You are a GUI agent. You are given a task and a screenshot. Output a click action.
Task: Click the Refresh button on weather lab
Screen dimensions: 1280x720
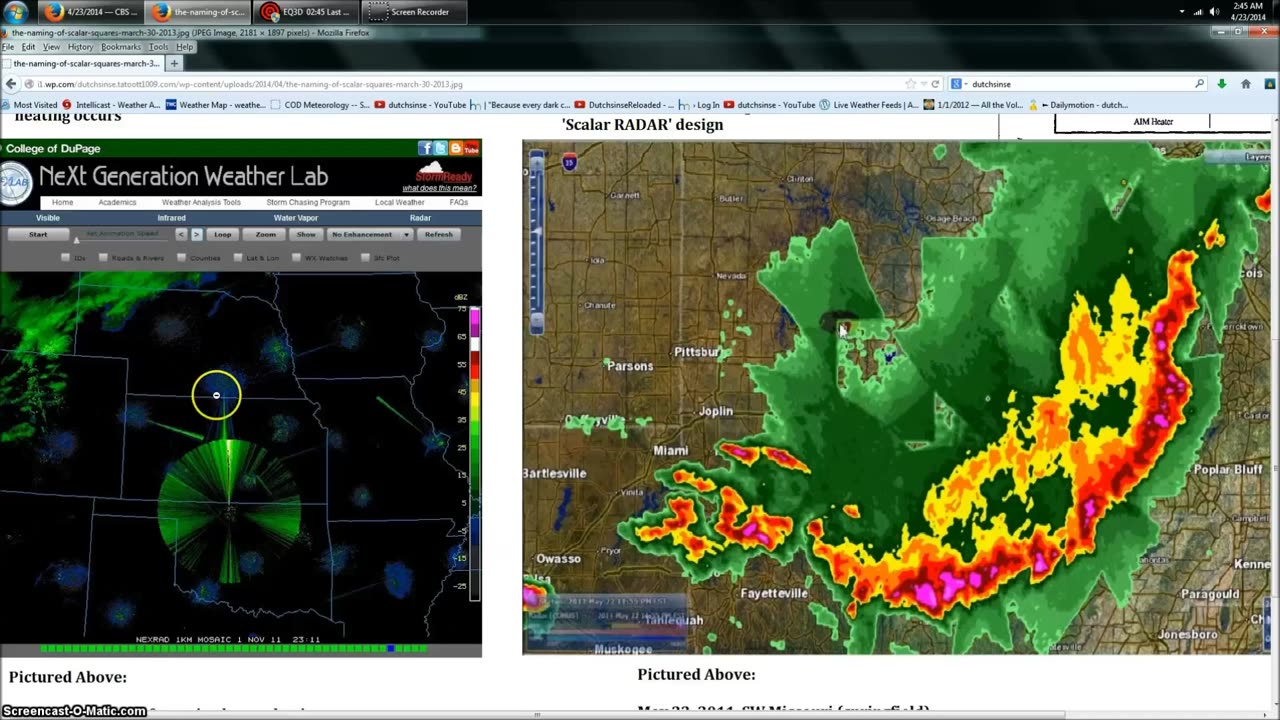438,234
